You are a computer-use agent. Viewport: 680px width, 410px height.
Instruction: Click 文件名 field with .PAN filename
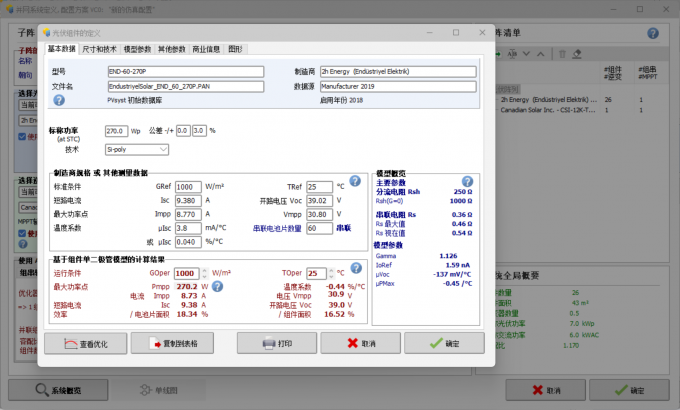[x=186, y=86]
